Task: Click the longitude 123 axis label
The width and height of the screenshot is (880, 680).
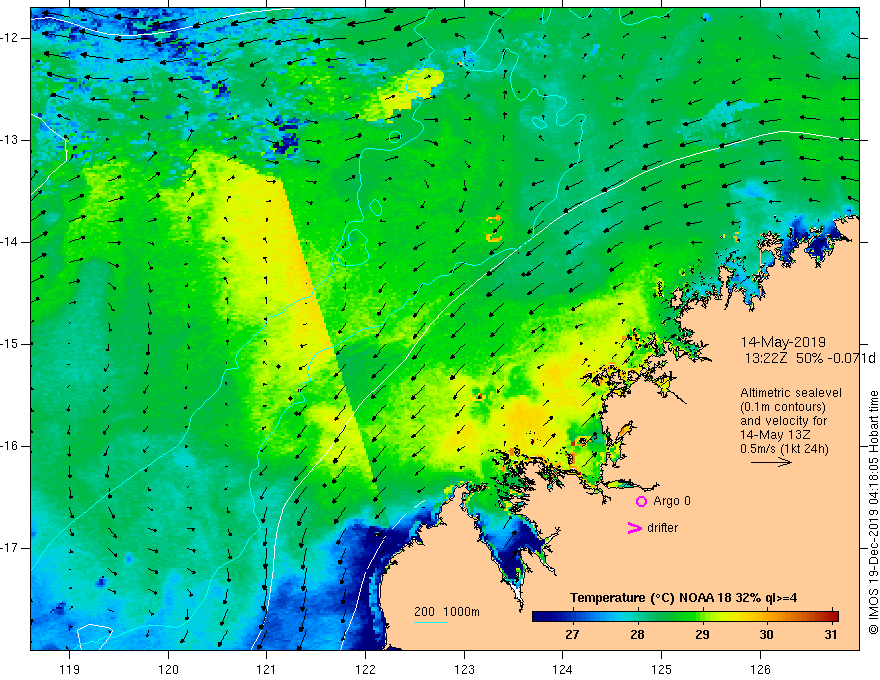Action: click(464, 669)
